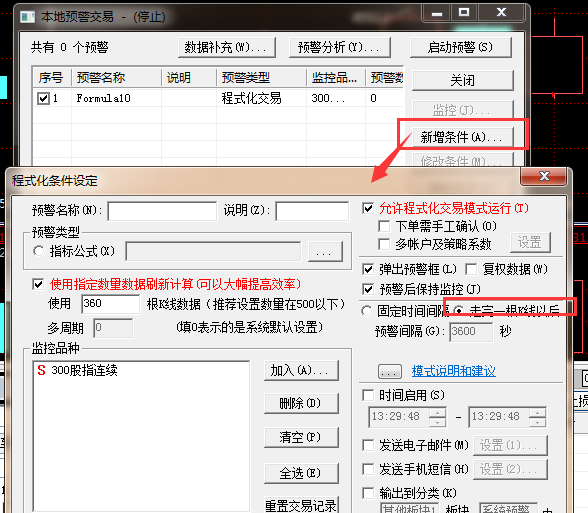The width and height of the screenshot is (588, 513).
Task: Open 模式说明和建议 link
Action: (454, 371)
